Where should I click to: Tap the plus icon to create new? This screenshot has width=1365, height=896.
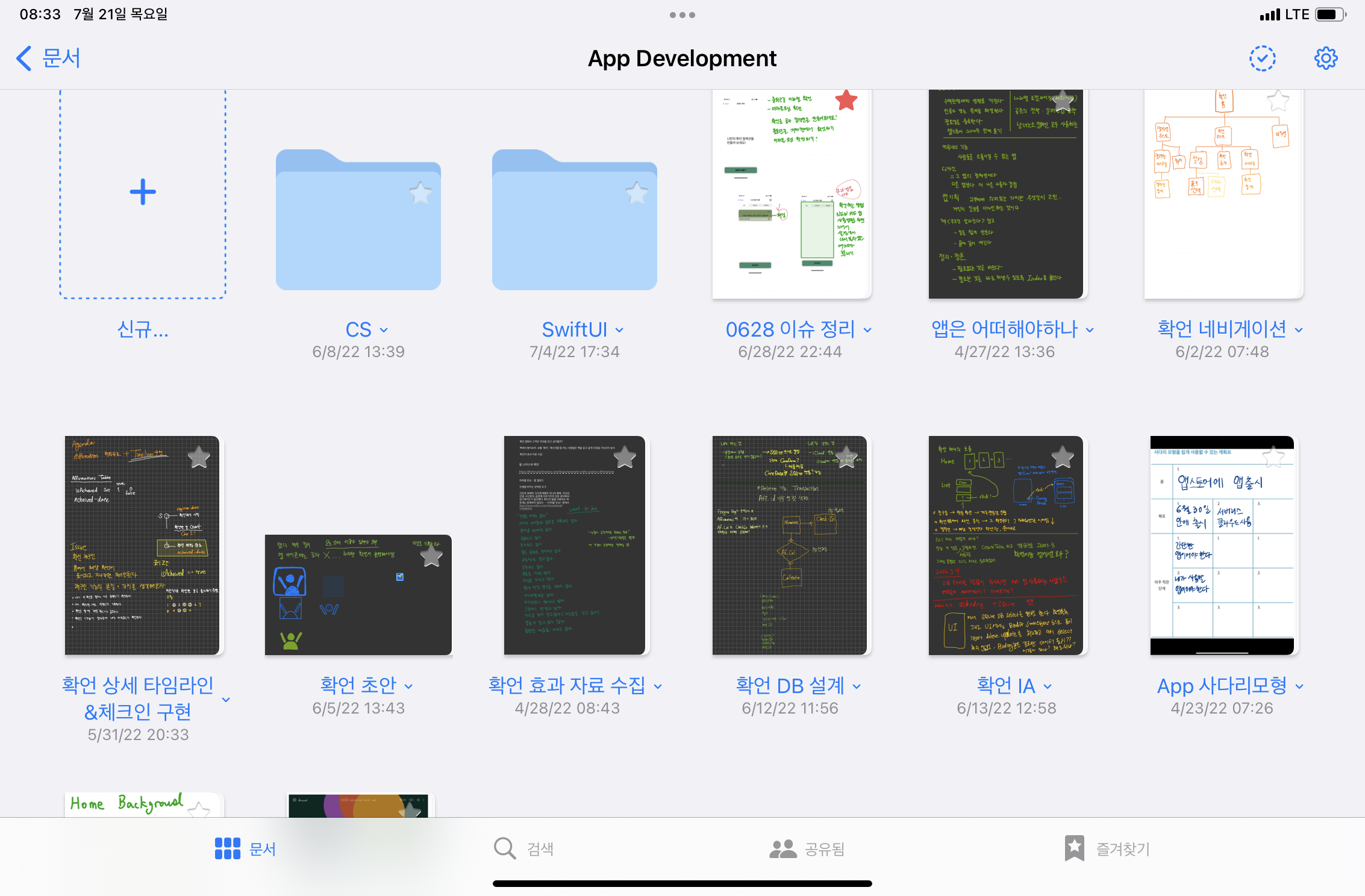(143, 192)
